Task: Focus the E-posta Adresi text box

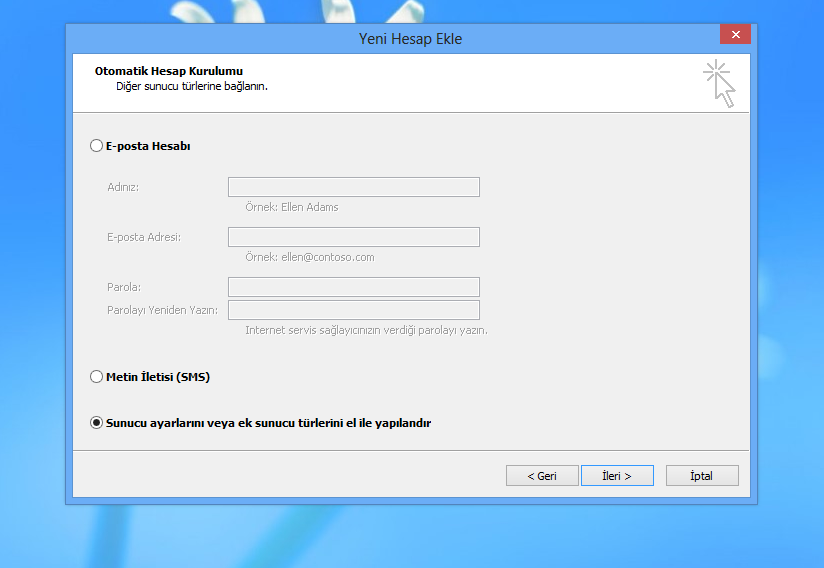Action: tap(353, 237)
